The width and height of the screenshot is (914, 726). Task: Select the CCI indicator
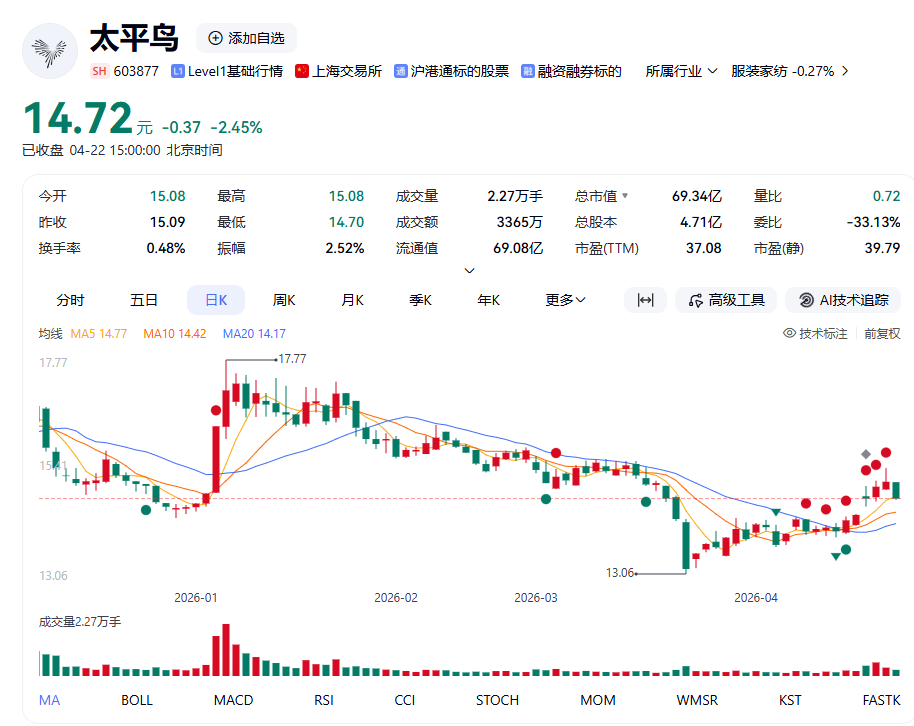(405, 700)
